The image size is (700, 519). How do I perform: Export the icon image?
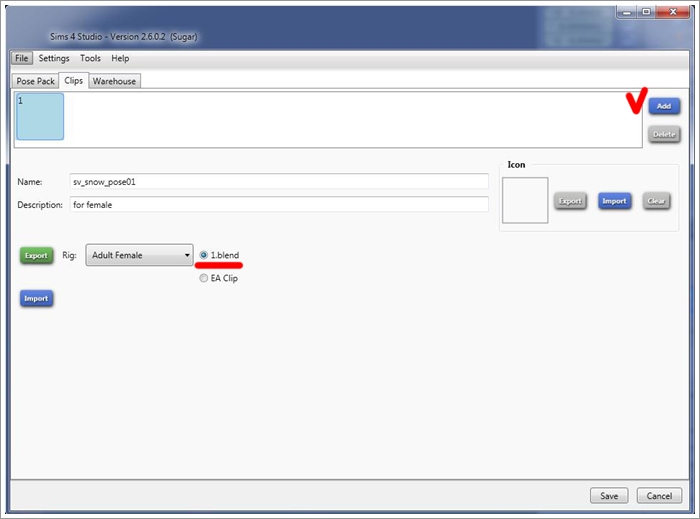coord(570,201)
